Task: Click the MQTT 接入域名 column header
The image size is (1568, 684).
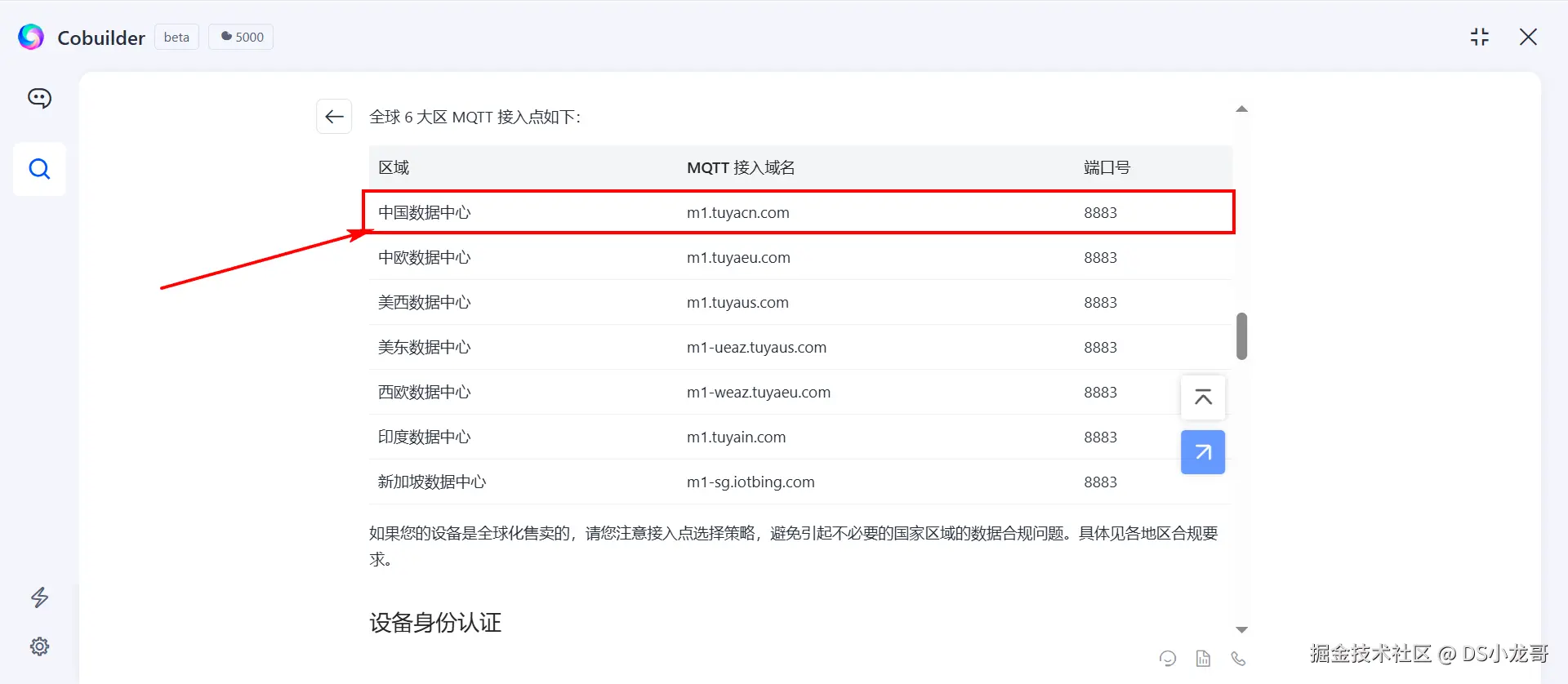Action: 741,167
